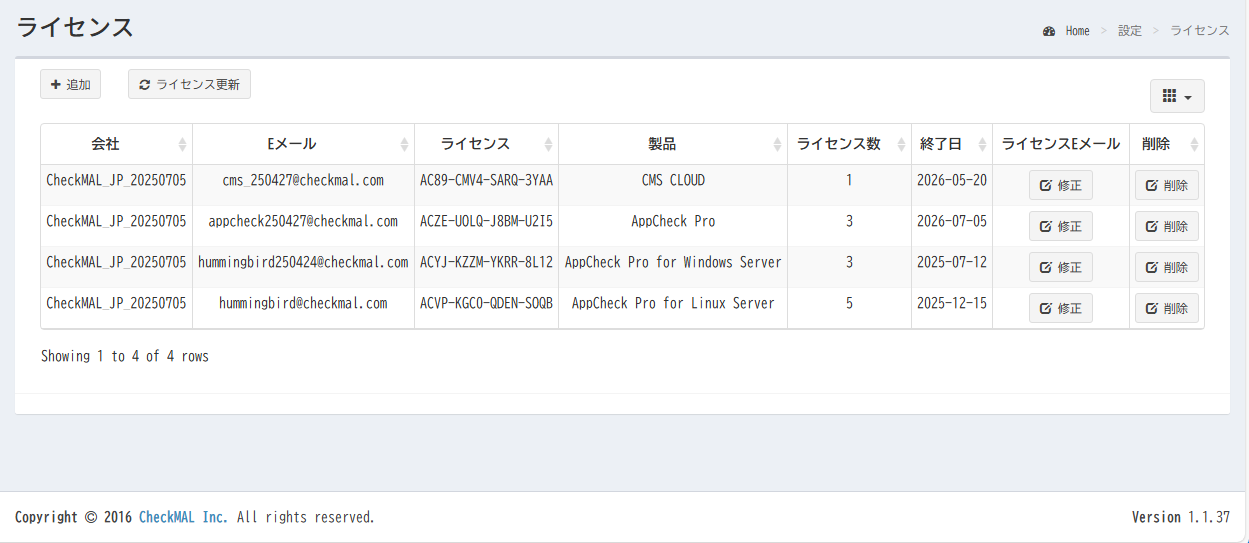Click the ライセンス更新 refresh button

point(189,85)
